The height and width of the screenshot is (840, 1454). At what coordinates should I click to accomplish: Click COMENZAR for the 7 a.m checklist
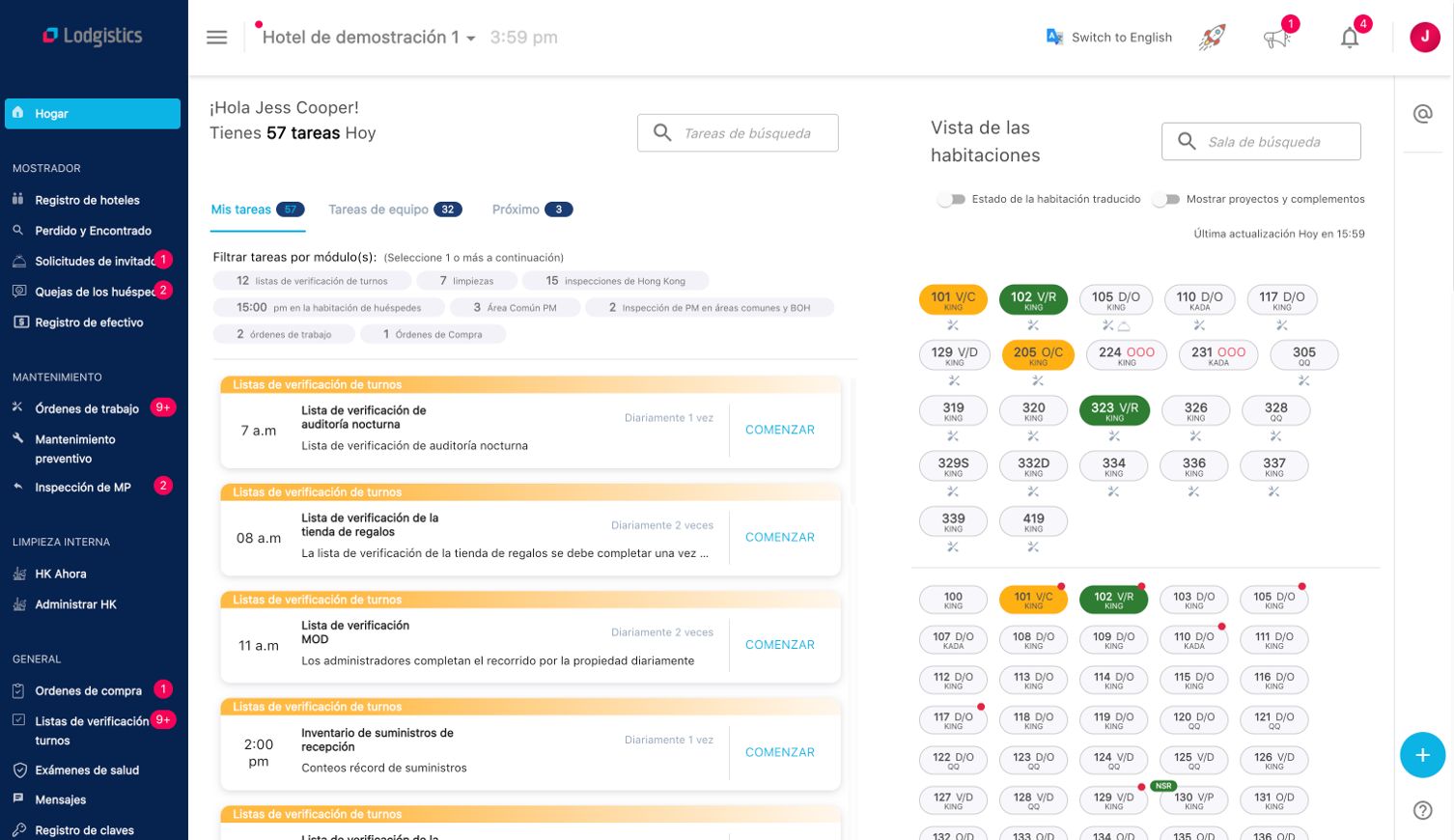tap(779, 430)
